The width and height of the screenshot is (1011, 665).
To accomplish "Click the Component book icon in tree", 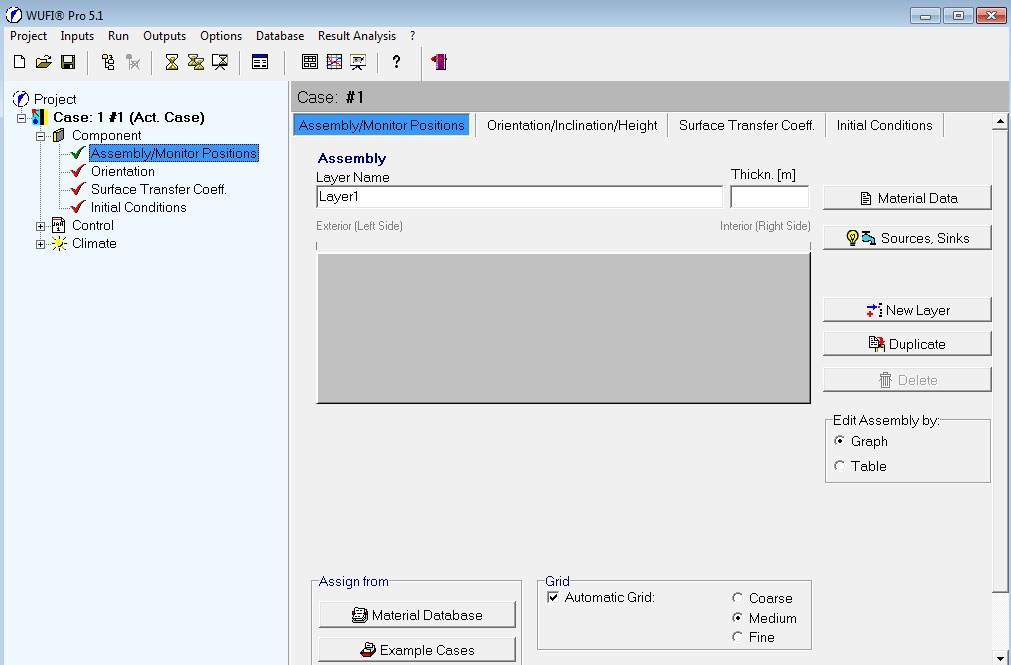I will pyautogui.click(x=59, y=135).
